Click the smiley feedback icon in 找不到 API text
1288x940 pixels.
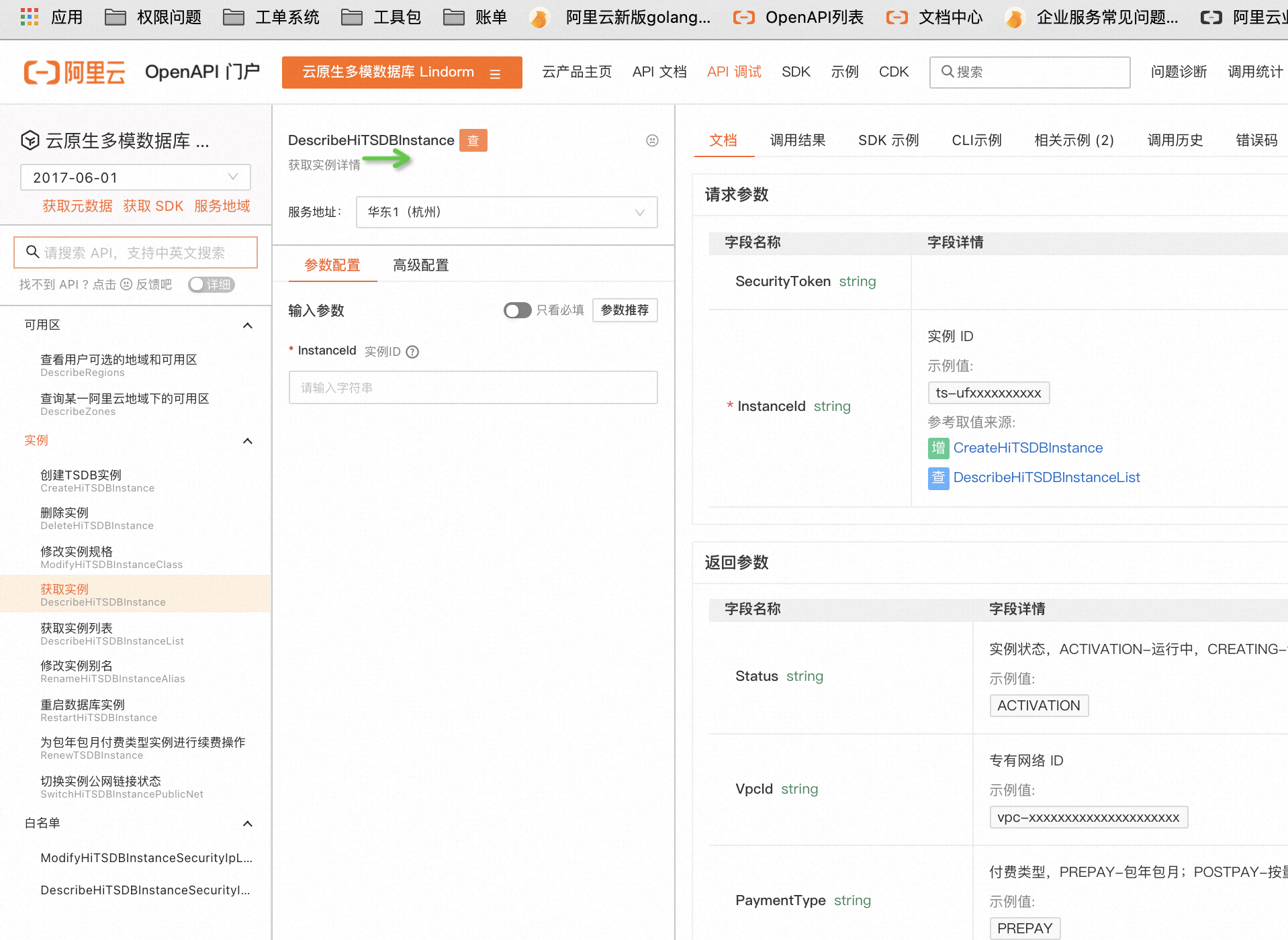126,285
